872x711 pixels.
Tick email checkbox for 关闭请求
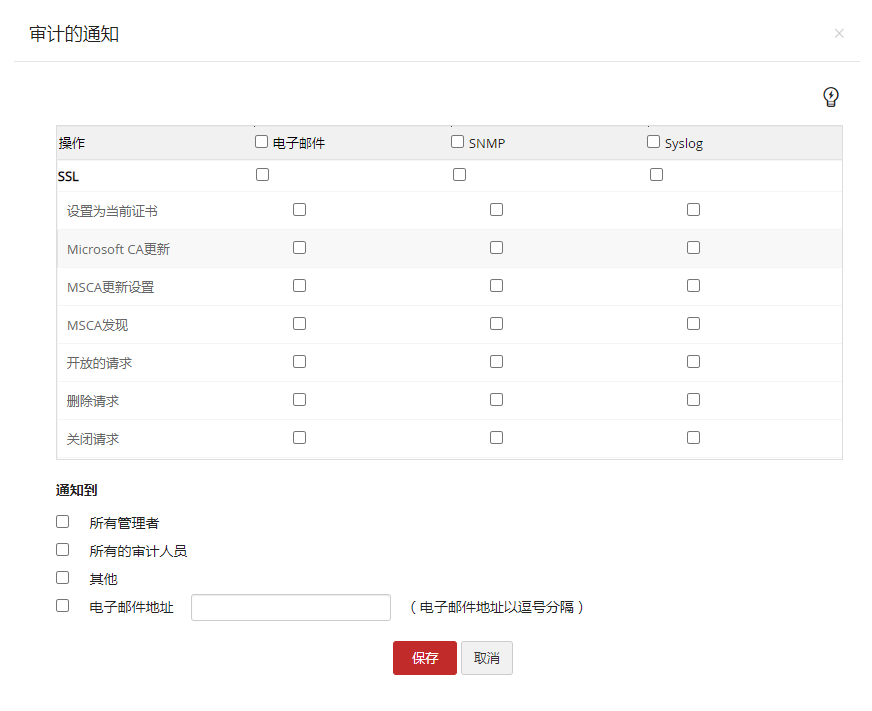coord(300,438)
